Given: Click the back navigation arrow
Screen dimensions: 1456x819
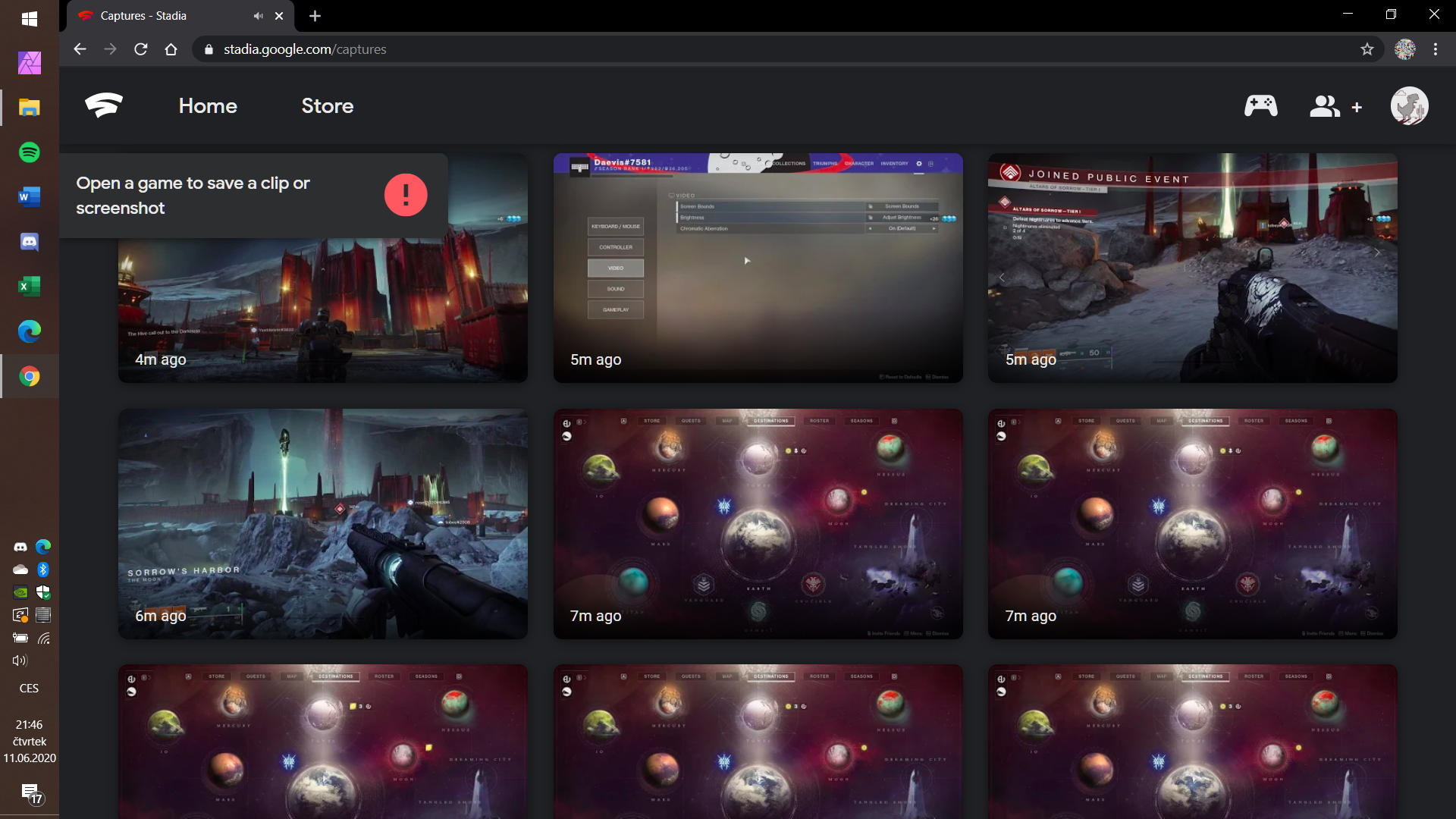Looking at the screenshot, I should click(x=80, y=49).
